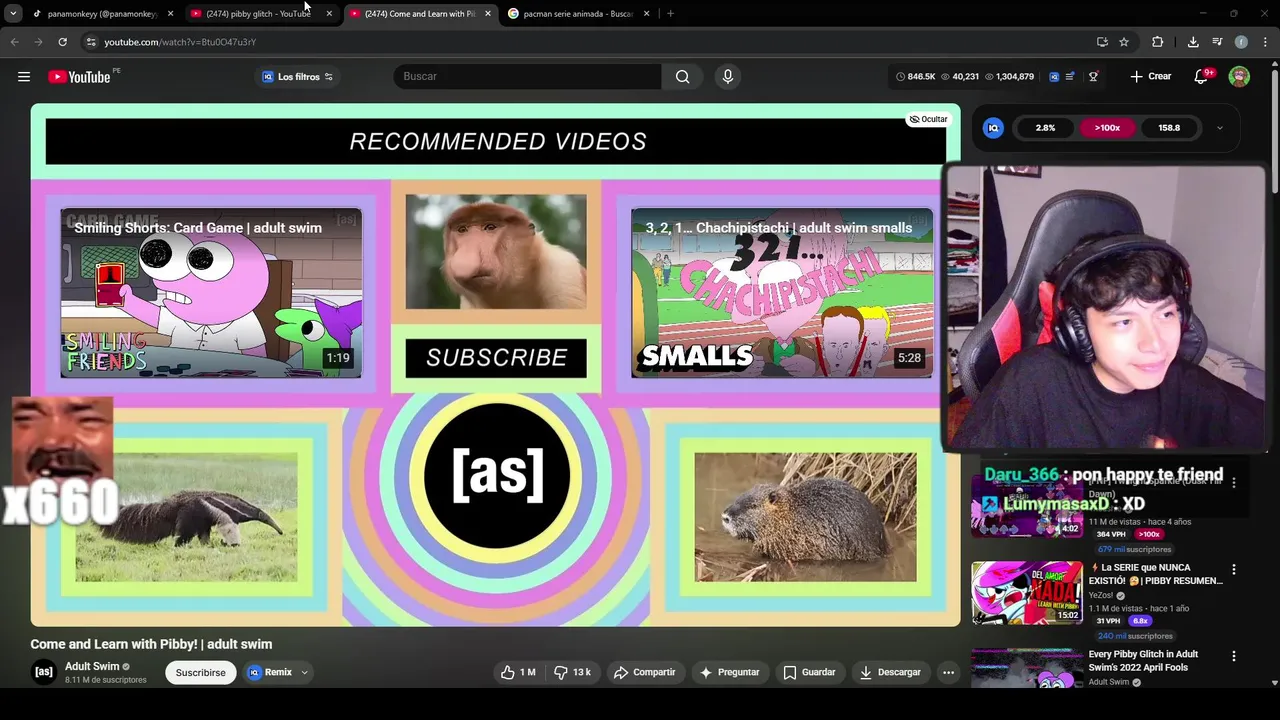Expand the Remix dropdown arrow
Screen dimensions: 1280x720
pyautogui.click(x=304, y=672)
